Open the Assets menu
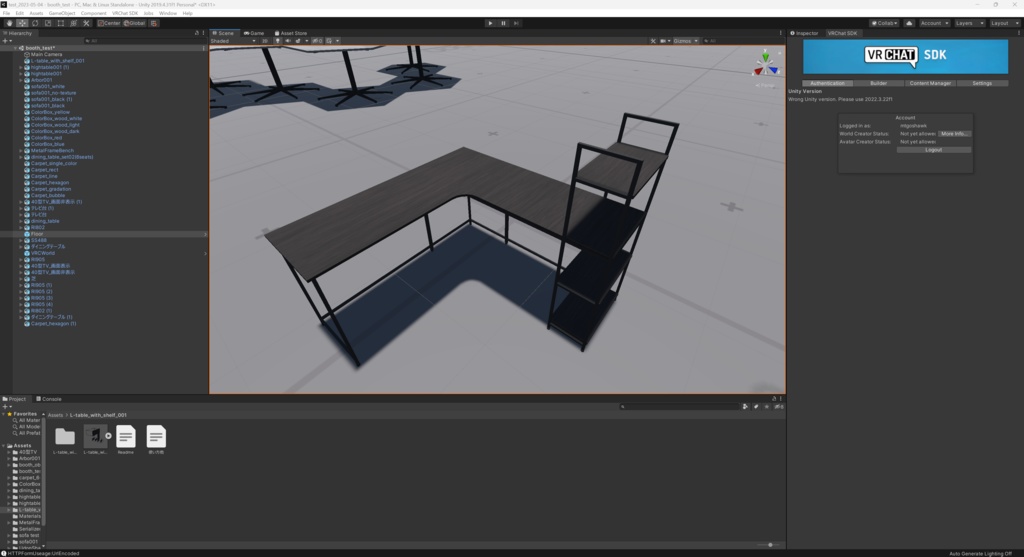1024x557 pixels. coord(36,13)
